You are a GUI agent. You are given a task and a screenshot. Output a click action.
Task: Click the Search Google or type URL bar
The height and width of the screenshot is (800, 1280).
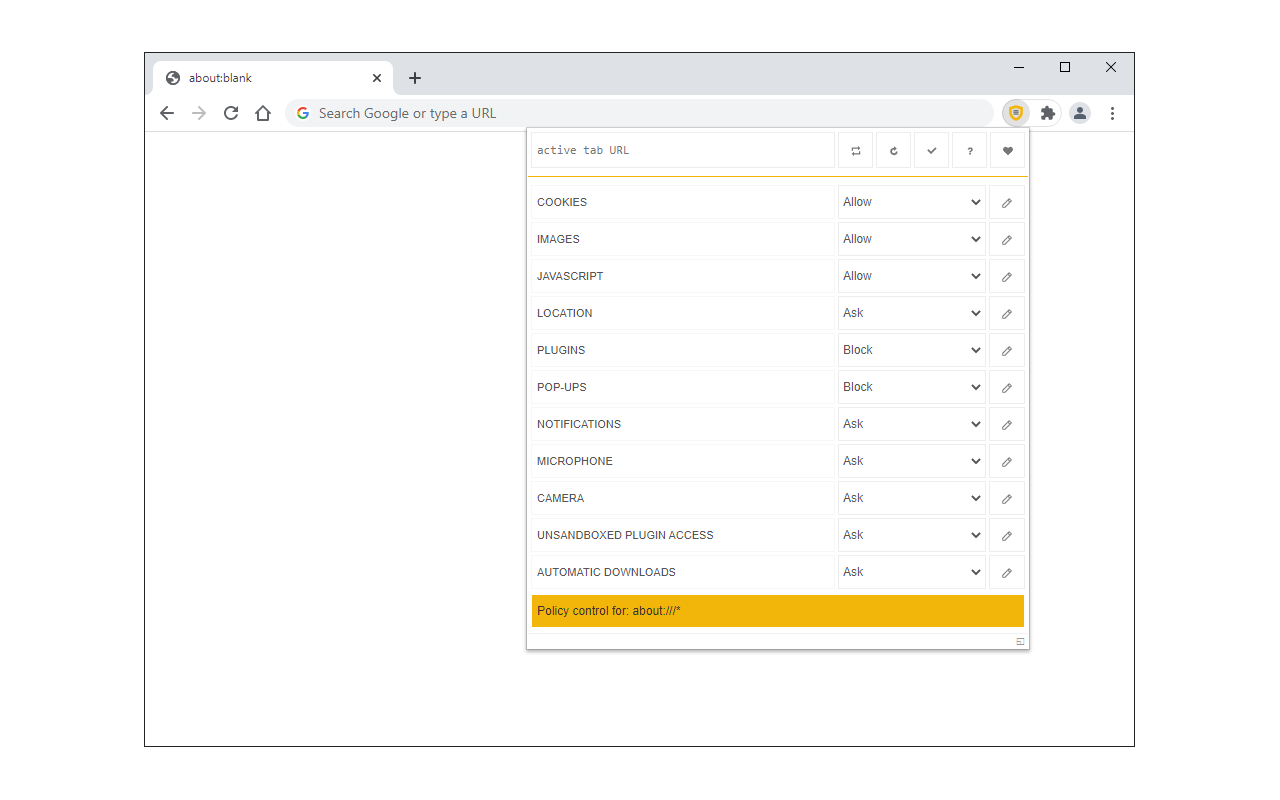[x=640, y=113]
